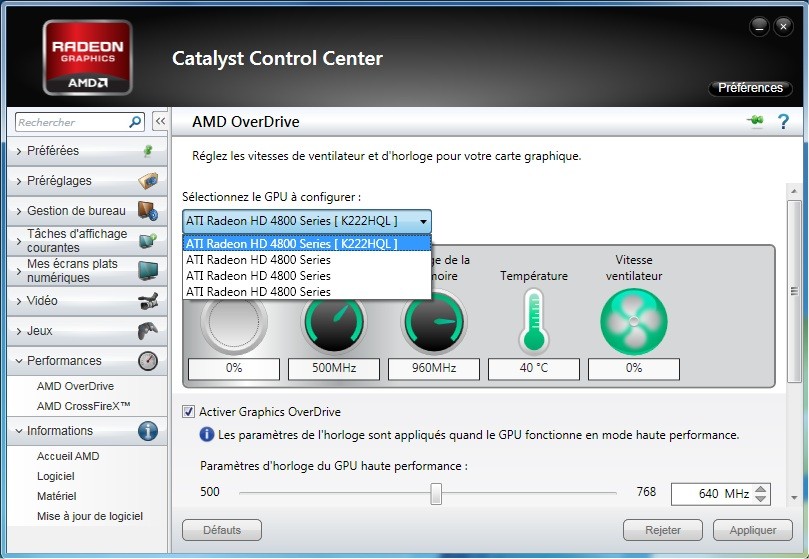Screen dimensions: 809x559
Task: Open the Logiciel information page
Action: (56, 476)
